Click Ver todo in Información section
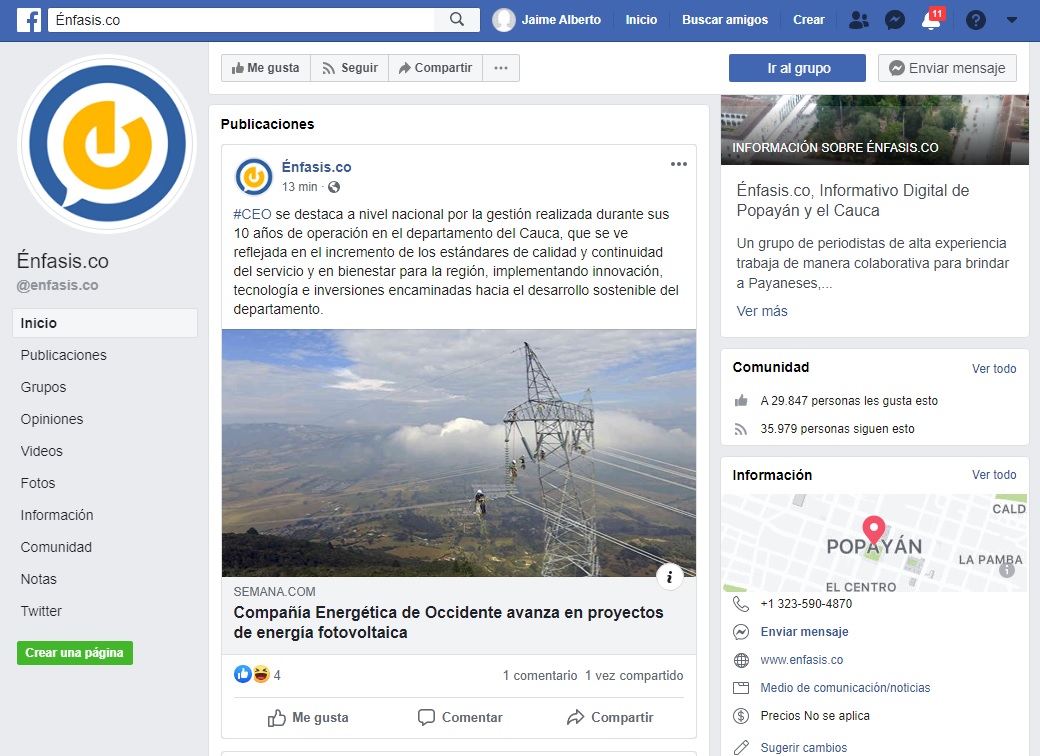1040x756 pixels. pos(994,475)
